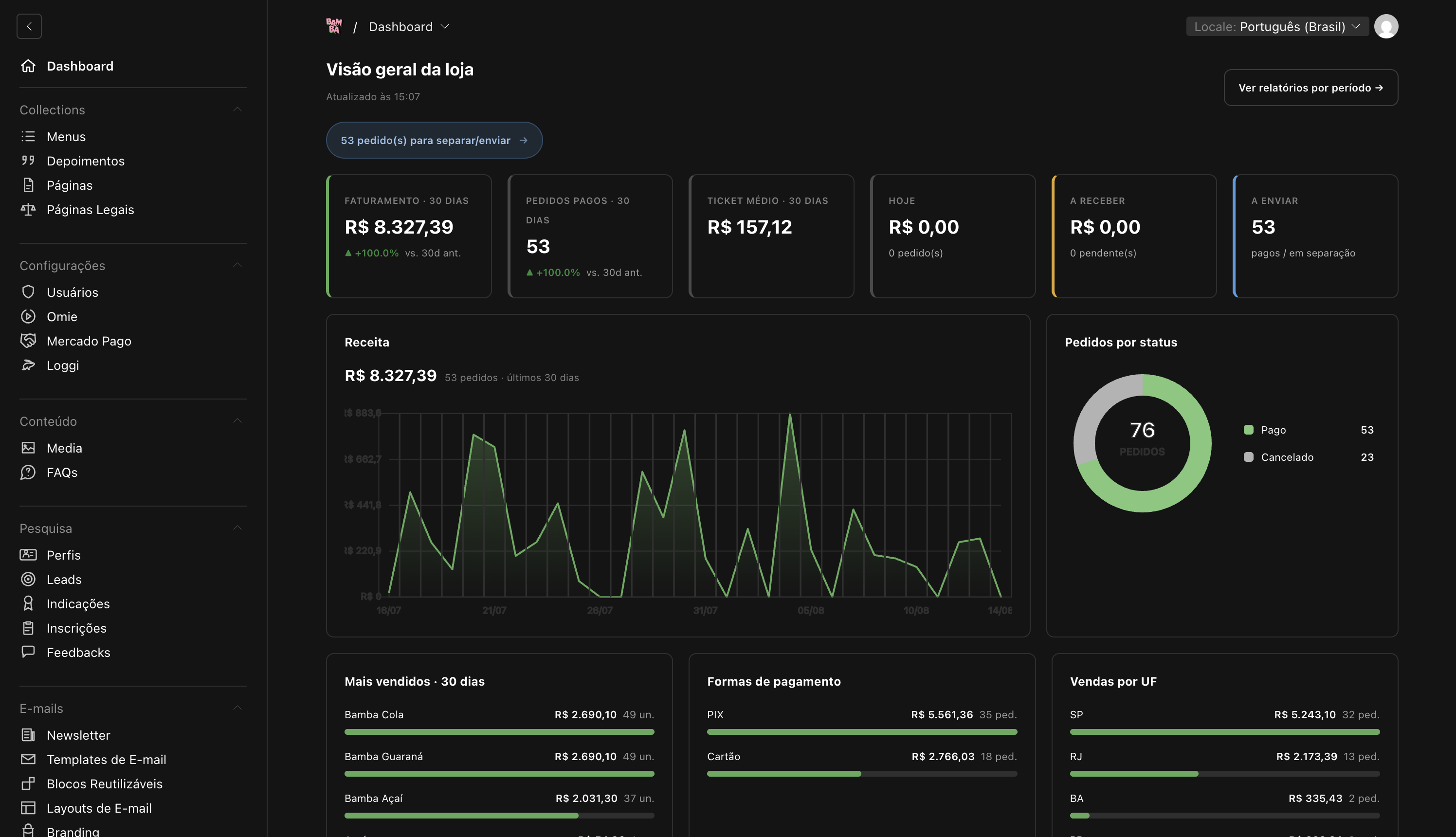Click the Bamba Açaí product name
This screenshot has width=1456, height=837.
pos(374,799)
